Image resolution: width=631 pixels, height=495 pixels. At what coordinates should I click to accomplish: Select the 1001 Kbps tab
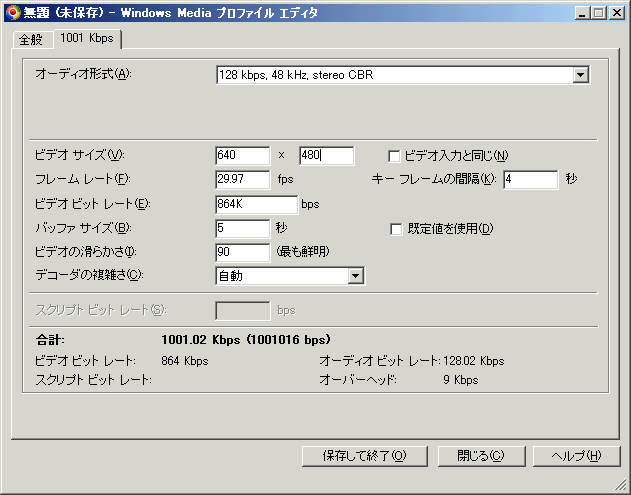click(x=88, y=38)
